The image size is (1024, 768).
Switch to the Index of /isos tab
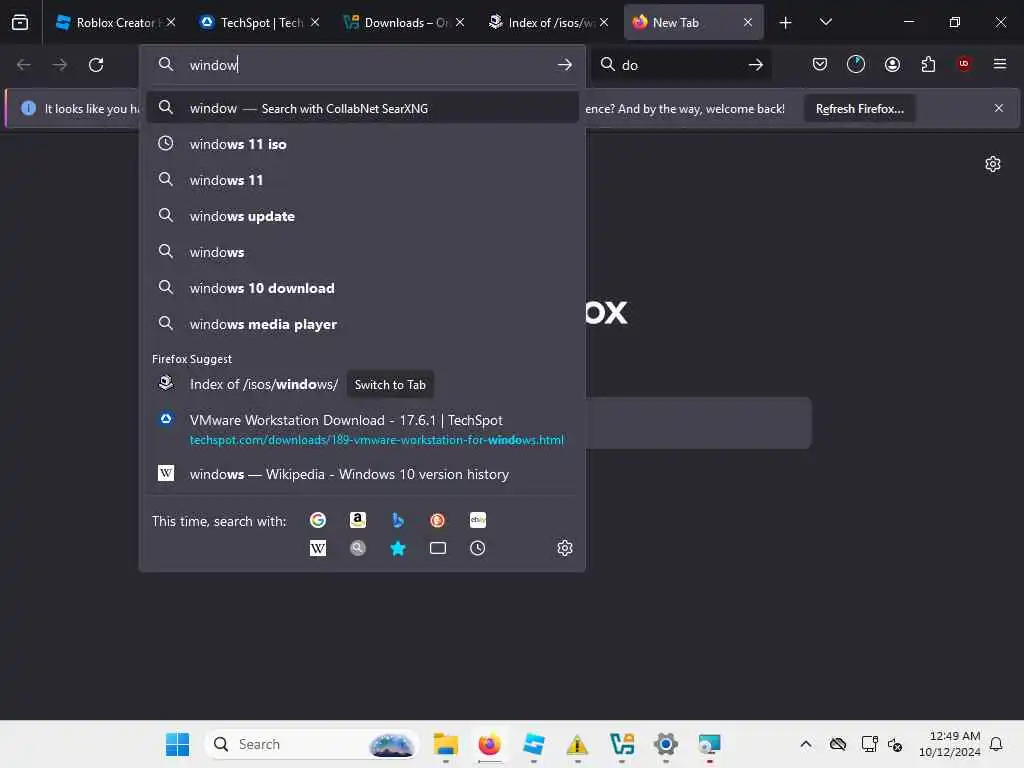(548, 22)
